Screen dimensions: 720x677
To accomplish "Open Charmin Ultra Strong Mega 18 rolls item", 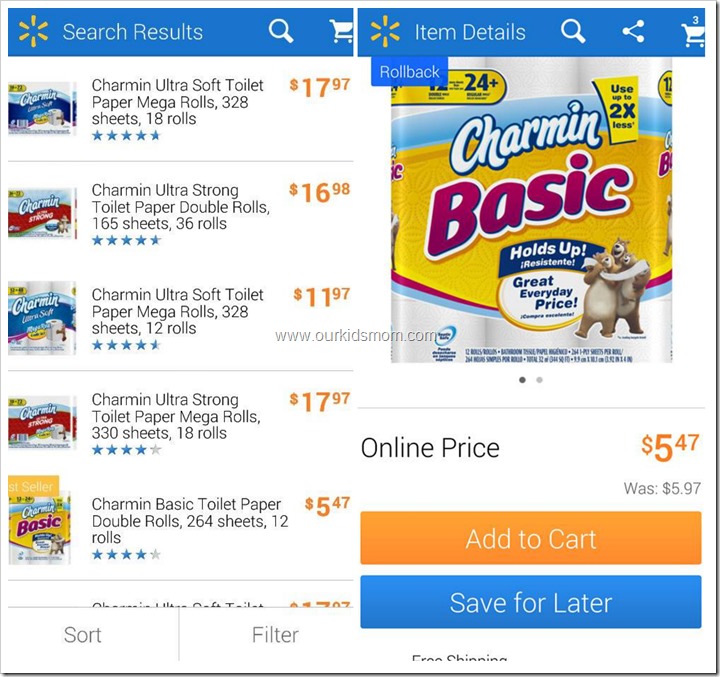I will (x=180, y=423).
